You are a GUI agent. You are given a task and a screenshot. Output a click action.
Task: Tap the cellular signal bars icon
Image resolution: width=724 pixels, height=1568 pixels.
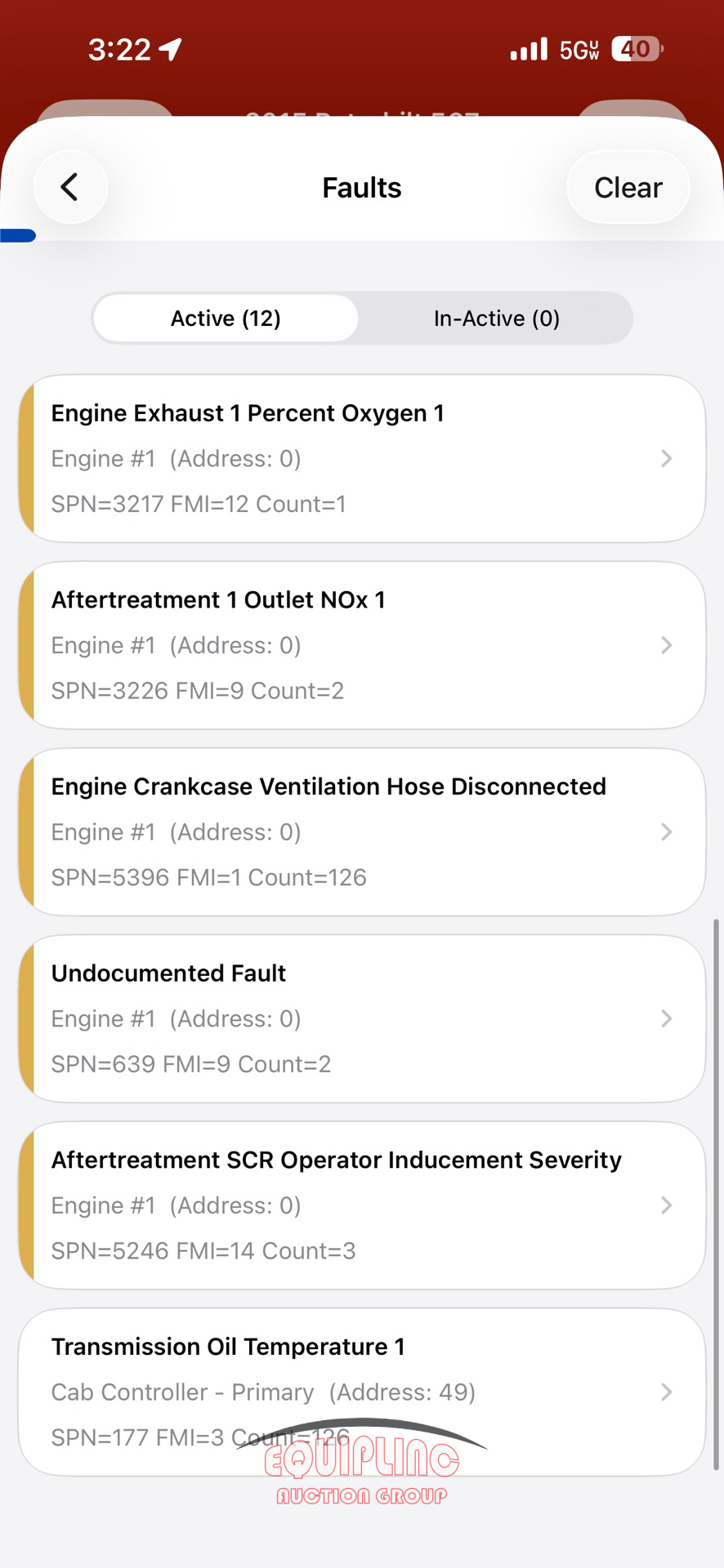coord(529,50)
